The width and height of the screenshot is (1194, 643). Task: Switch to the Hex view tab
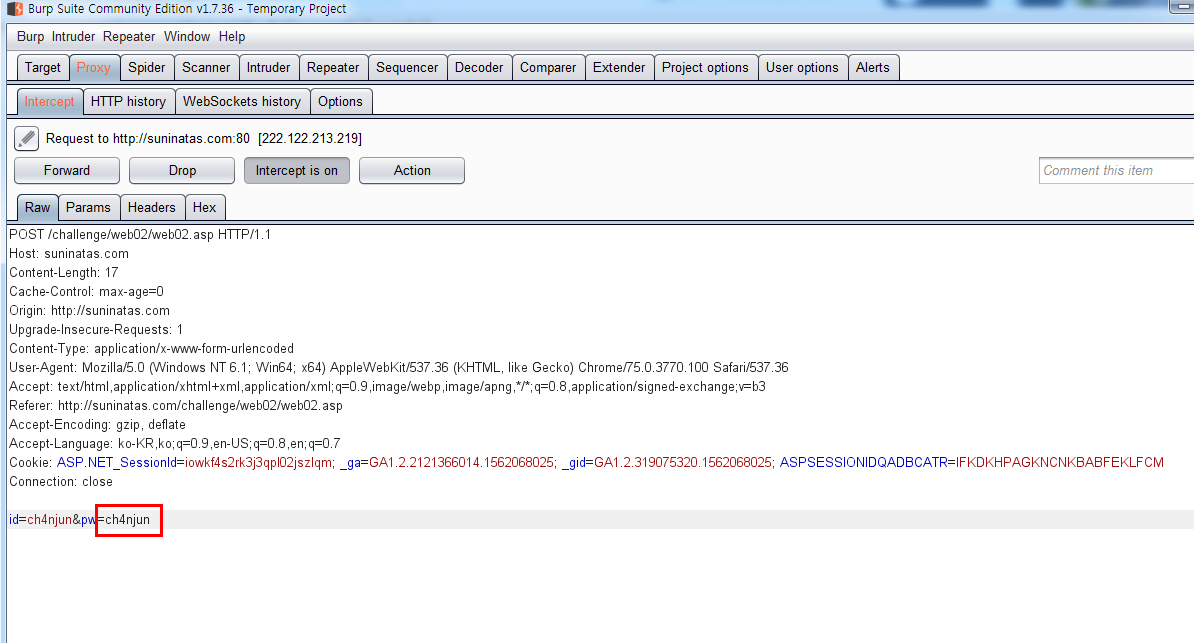pyautogui.click(x=204, y=207)
